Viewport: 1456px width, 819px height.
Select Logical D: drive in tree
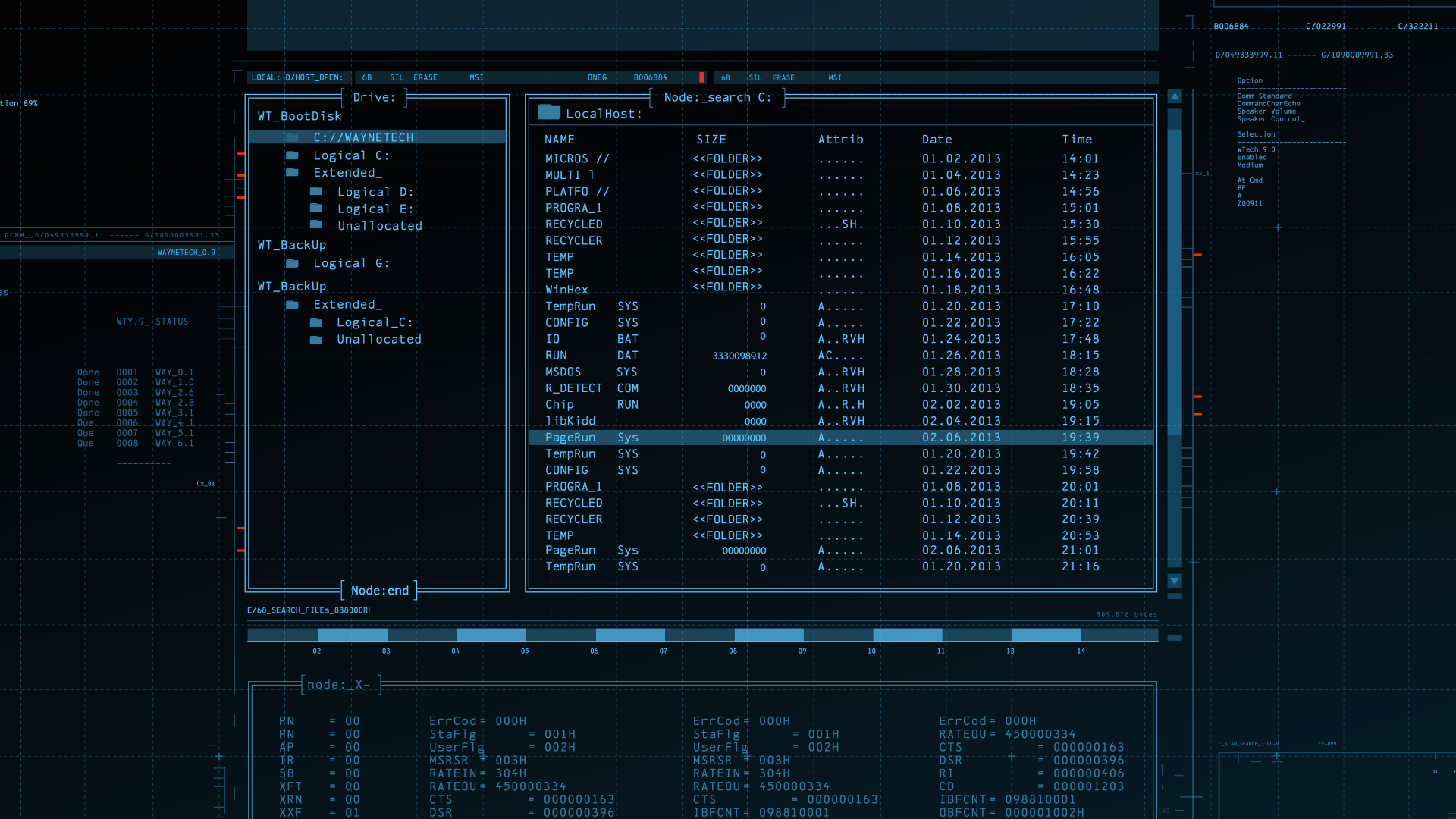375,192
